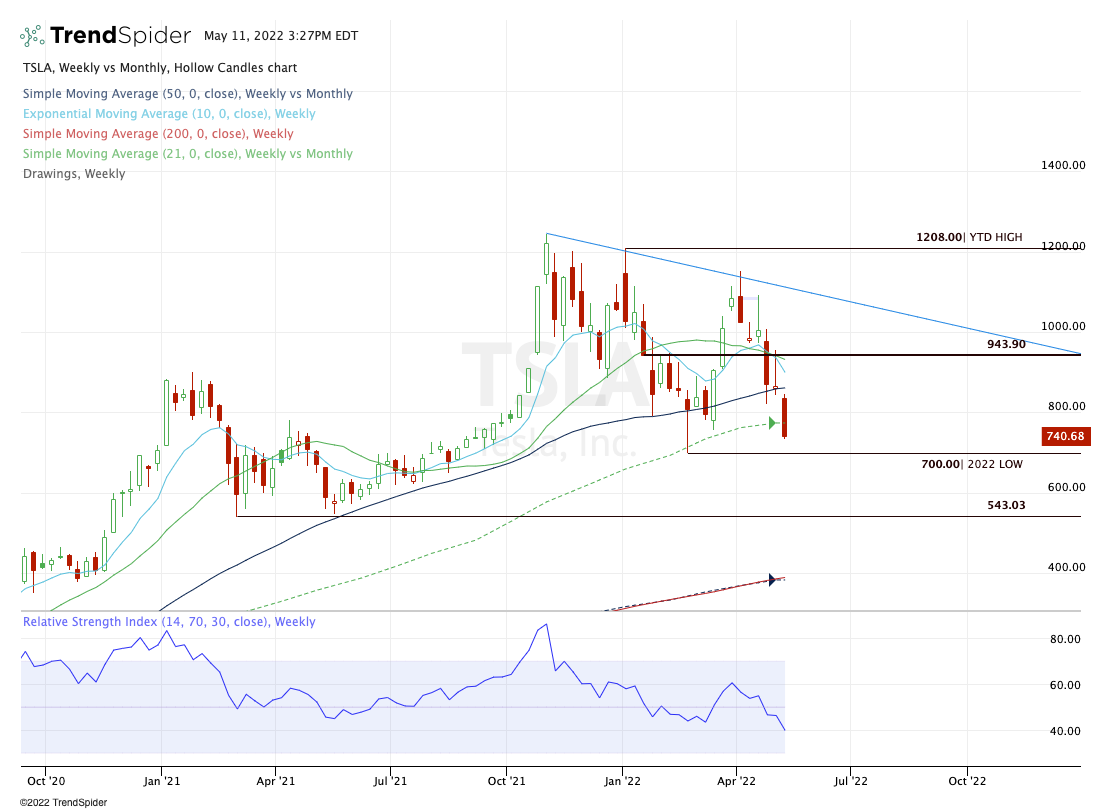Select the Simple Moving Average 21 legend entry
The width and height of the screenshot is (1111, 812).
pyautogui.click(x=188, y=153)
